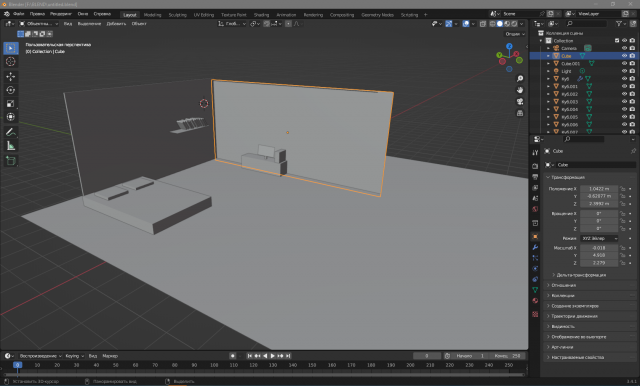Pick the Annotate pencil tool
Viewport: 640px width, 386px height.
coord(11,132)
